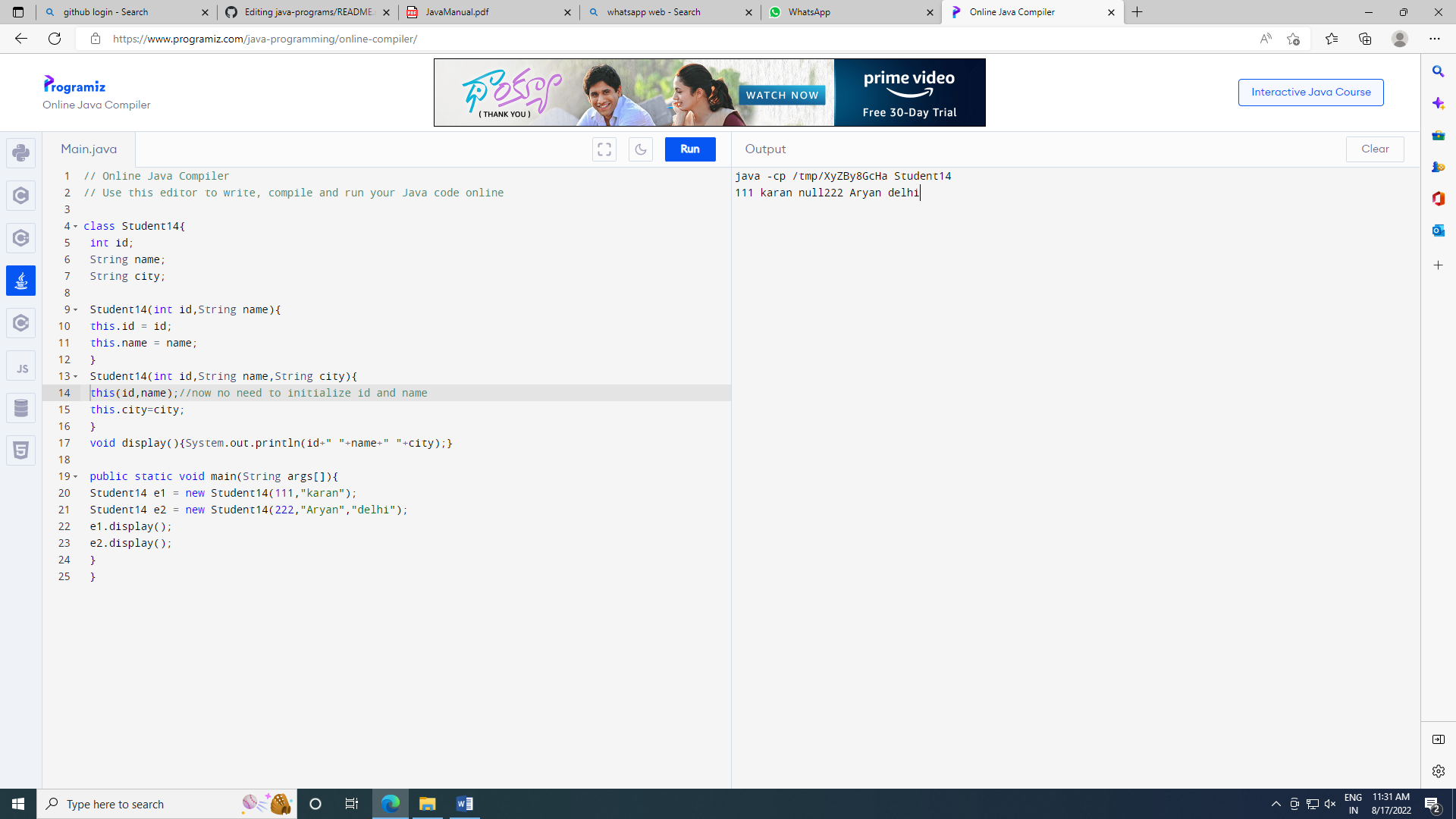Open Interactive Java Course link
The width and height of the screenshot is (1456, 819).
pyautogui.click(x=1310, y=93)
